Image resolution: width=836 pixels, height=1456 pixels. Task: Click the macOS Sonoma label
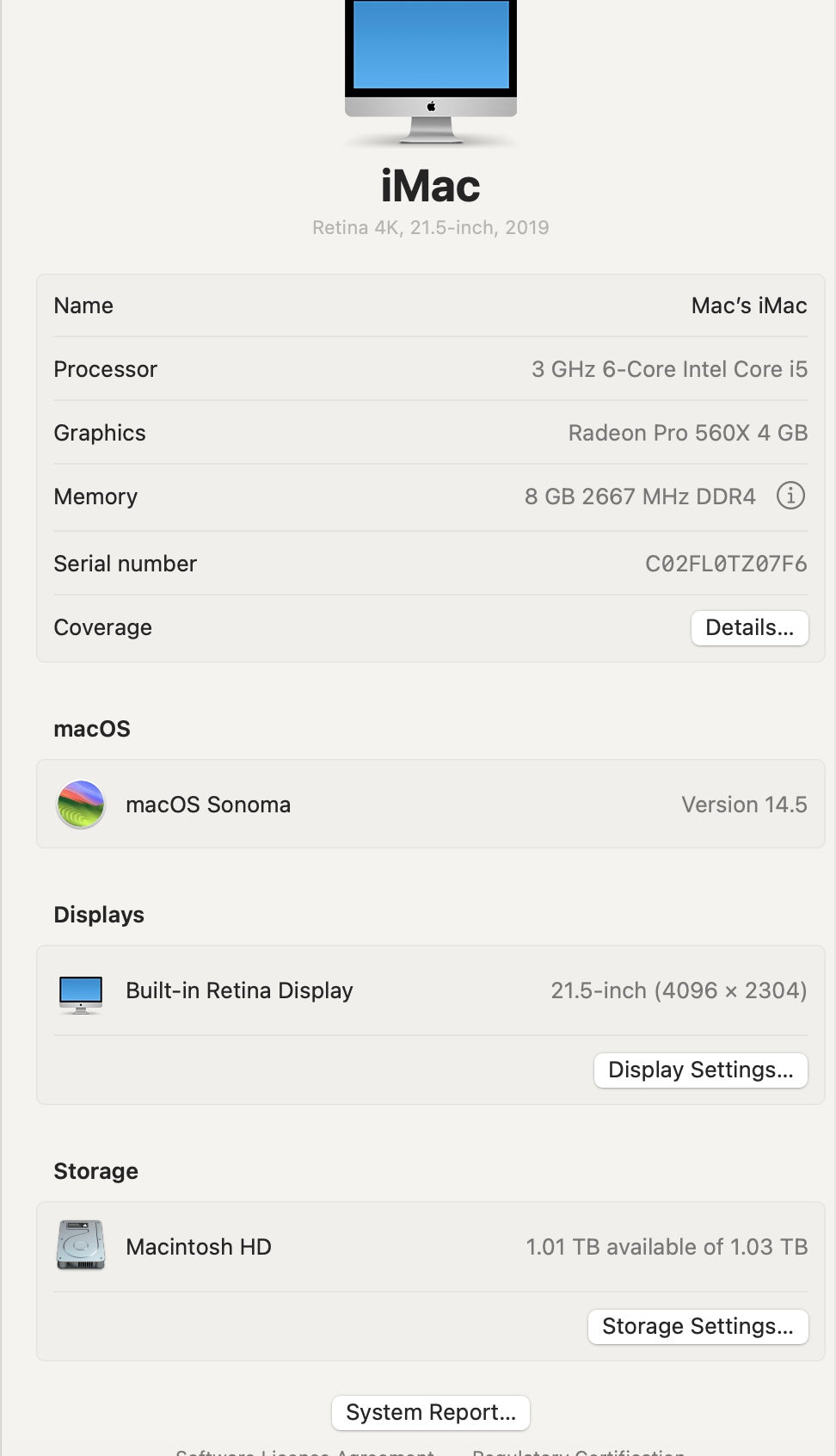click(208, 805)
